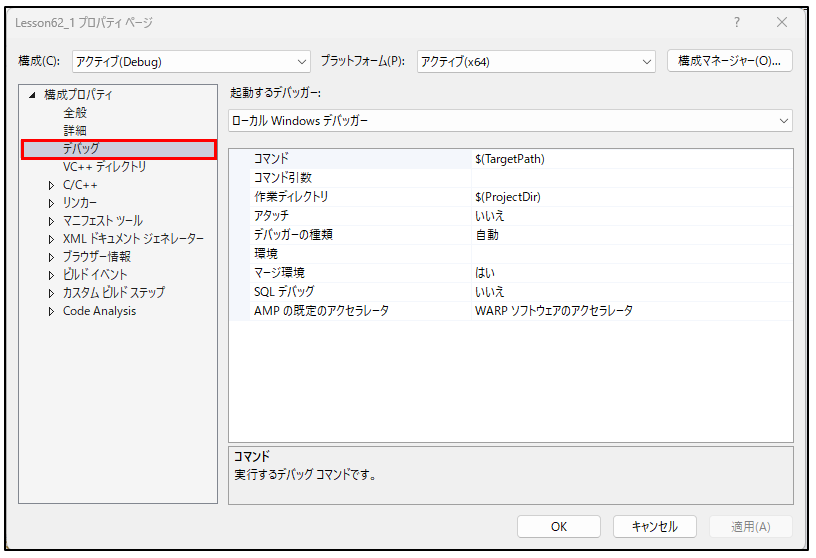Click the キャンセル button

point(654,527)
